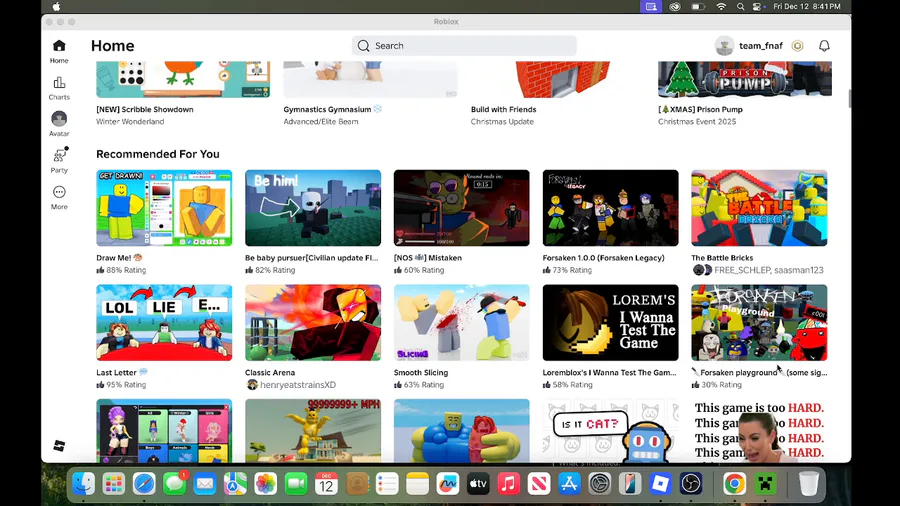Open Classic Arena game thumbnail
Screen dimensions: 900x506
(313, 322)
